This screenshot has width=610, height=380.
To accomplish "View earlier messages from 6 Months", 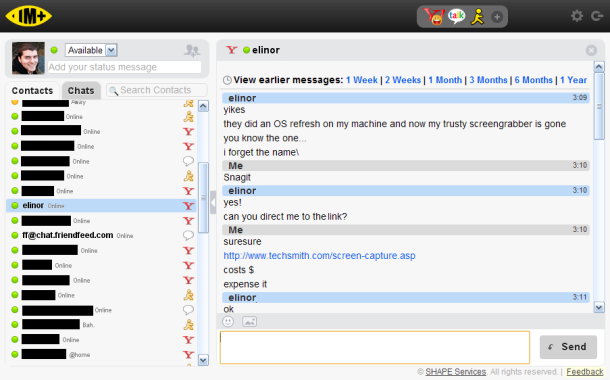I will click(x=534, y=80).
